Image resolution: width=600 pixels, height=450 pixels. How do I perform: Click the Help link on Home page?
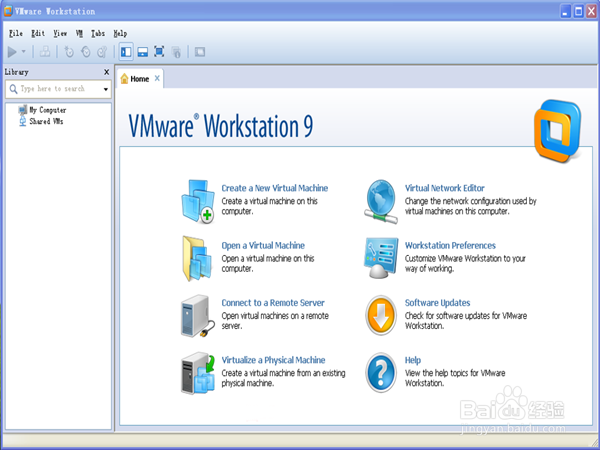point(413,360)
